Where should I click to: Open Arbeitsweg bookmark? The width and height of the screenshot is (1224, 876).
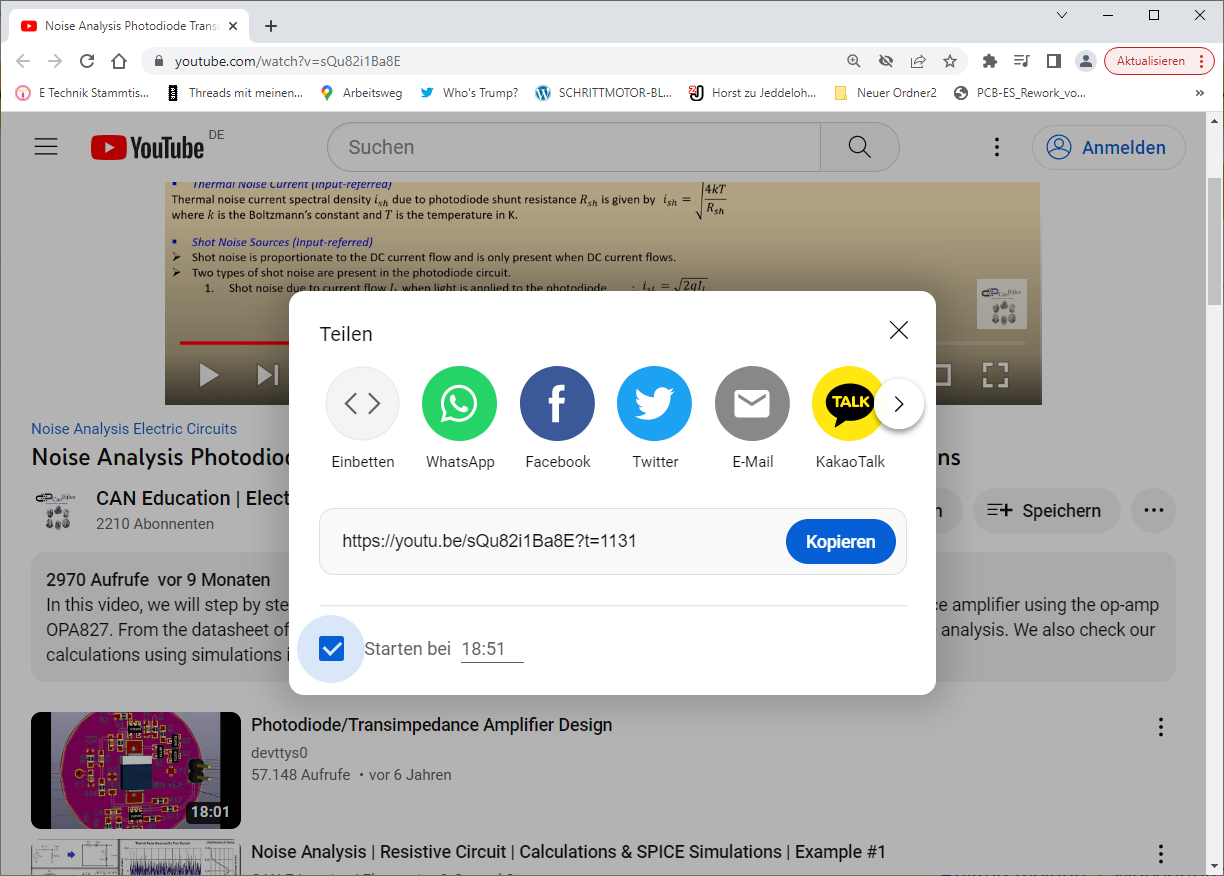[x=361, y=93]
